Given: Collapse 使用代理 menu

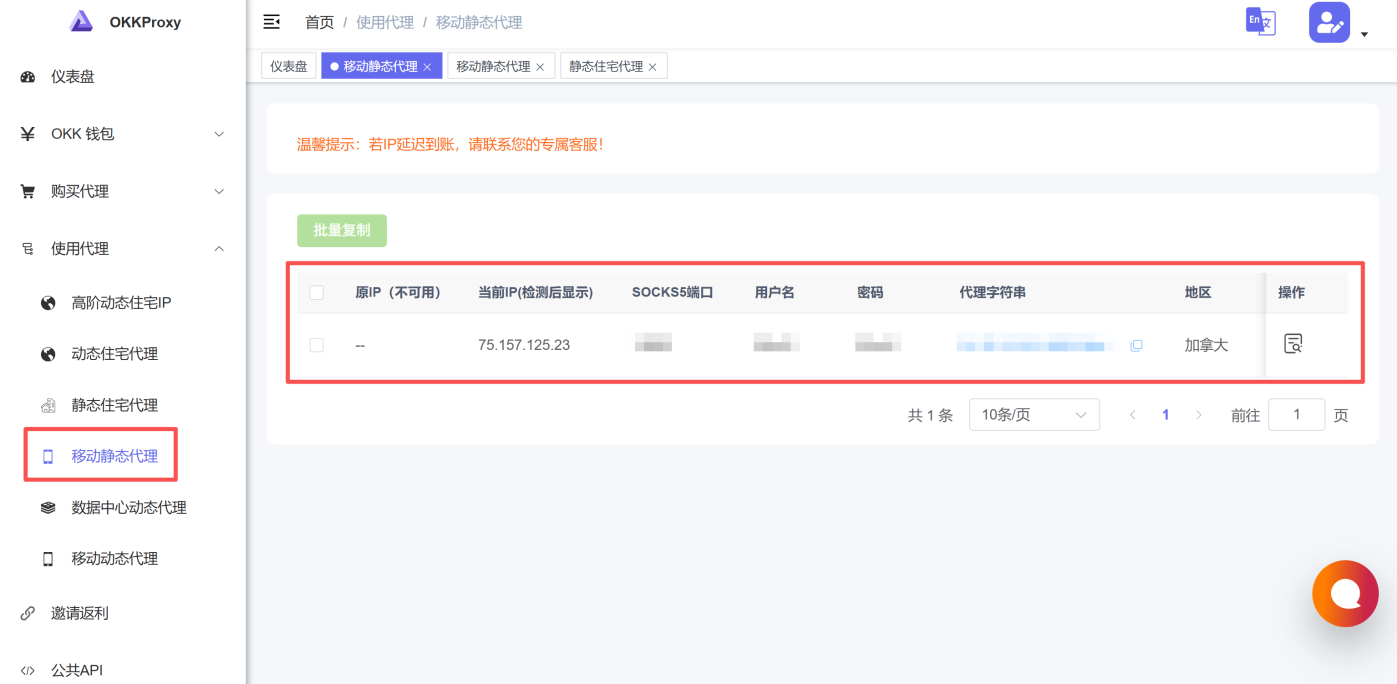Looking at the screenshot, I should click(x=123, y=249).
